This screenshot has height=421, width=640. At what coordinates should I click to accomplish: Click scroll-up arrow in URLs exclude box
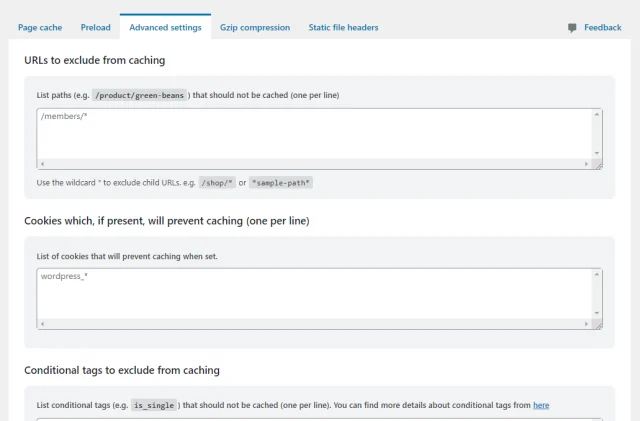[597, 114]
